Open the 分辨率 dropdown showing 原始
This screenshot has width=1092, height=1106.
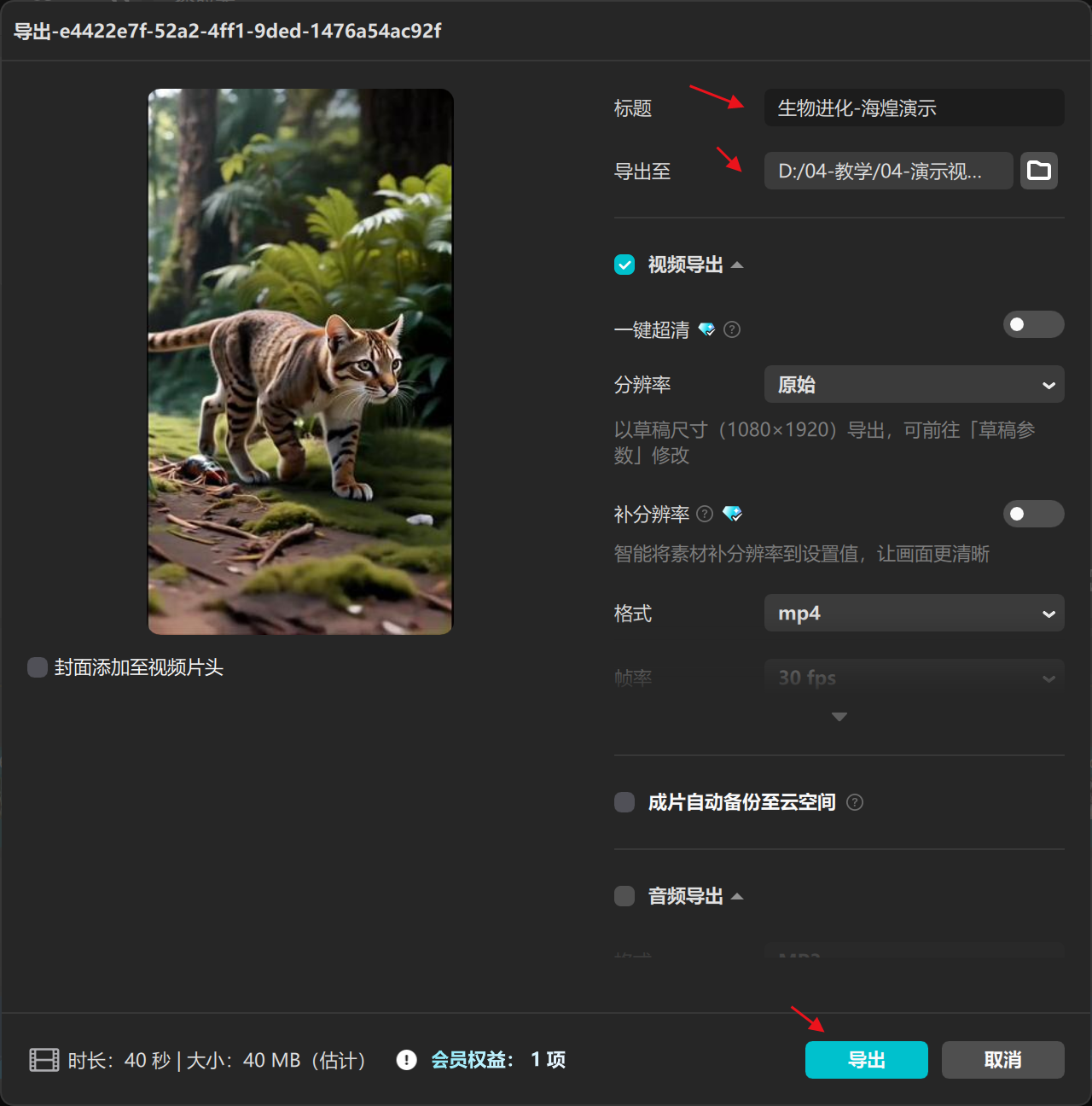click(913, 384)
